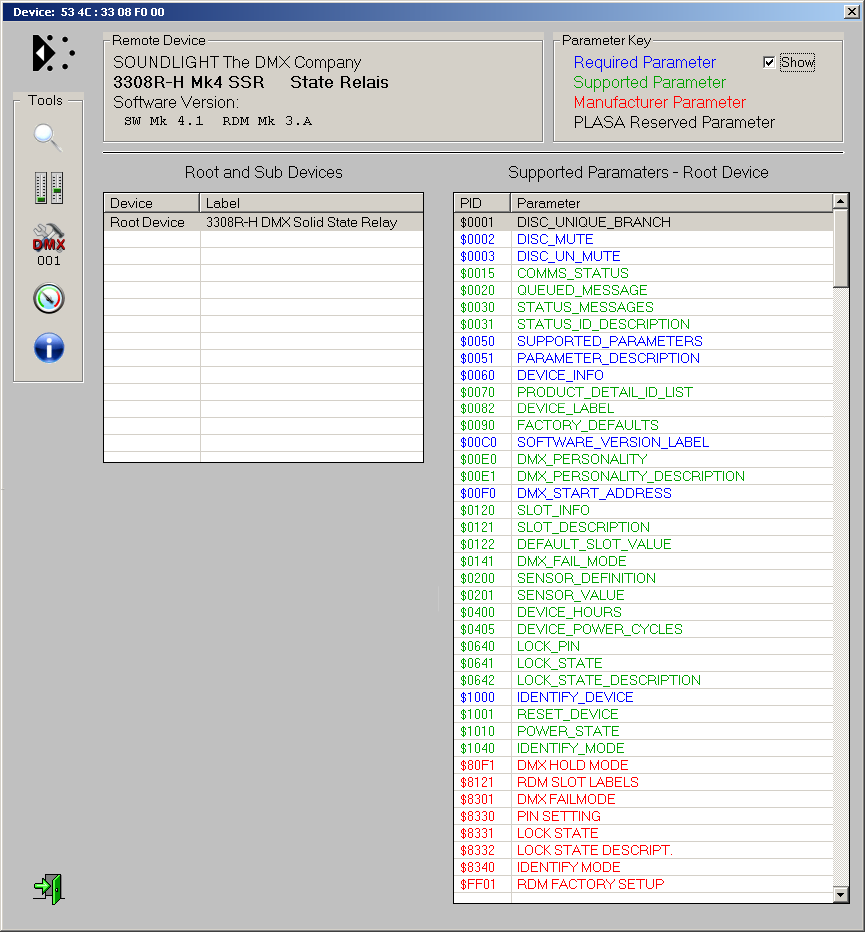Select the RDM FACTORY SETUP parameter
The image size is (865, 932).
(590, 884)
